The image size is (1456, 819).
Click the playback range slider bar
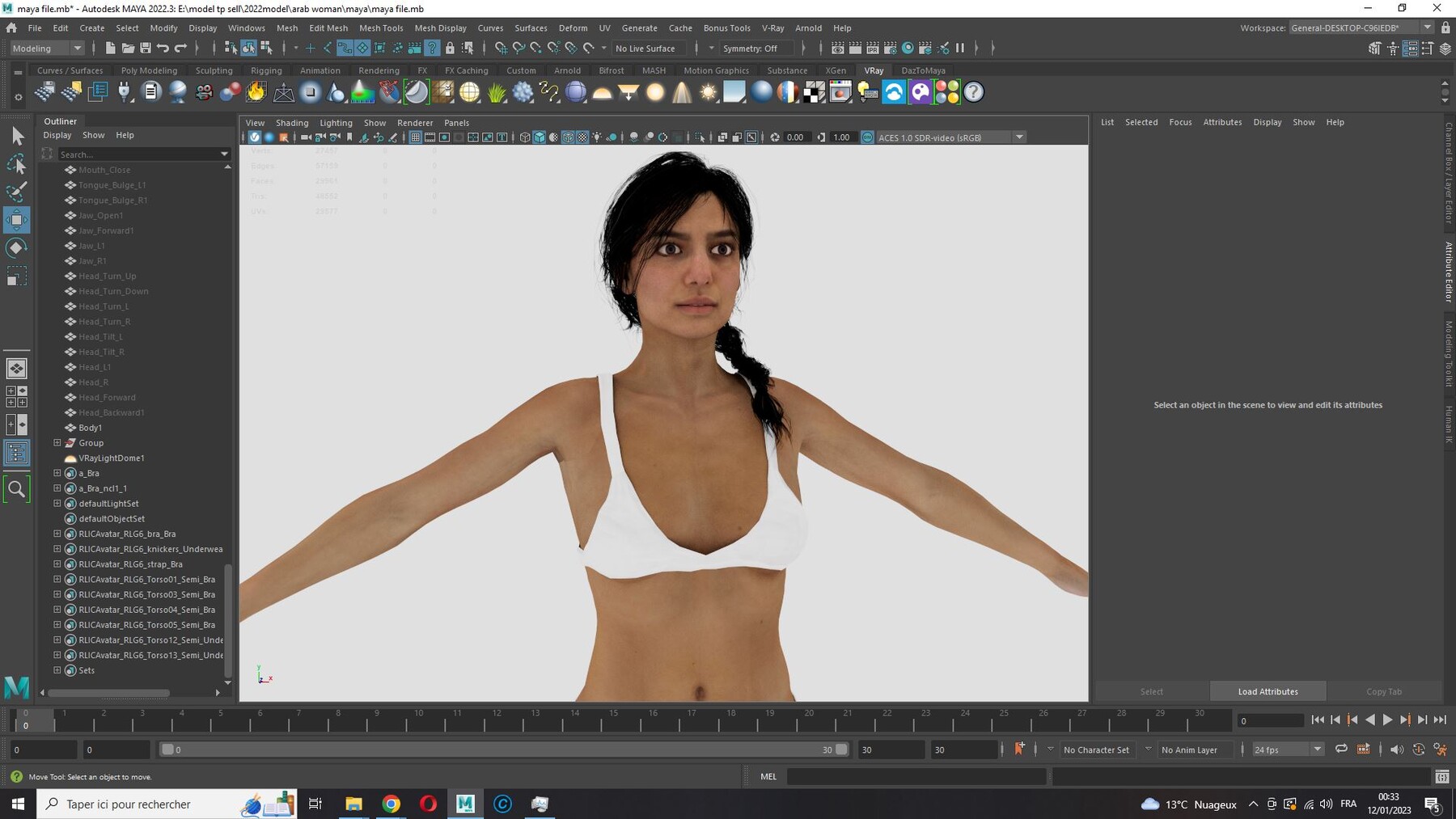pyautogui.click(x=504, y=749)
